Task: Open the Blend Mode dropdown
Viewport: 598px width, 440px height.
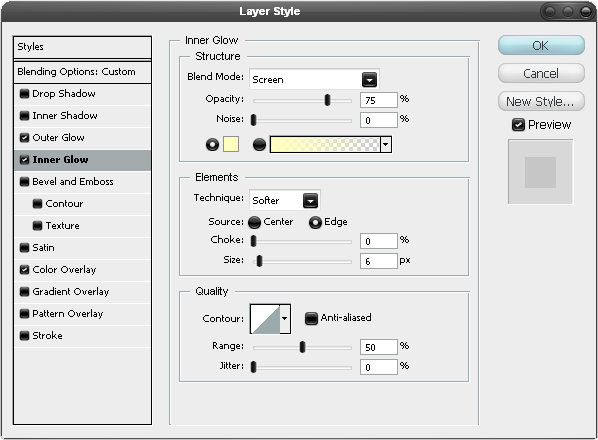Action: [x=314, y=79]
